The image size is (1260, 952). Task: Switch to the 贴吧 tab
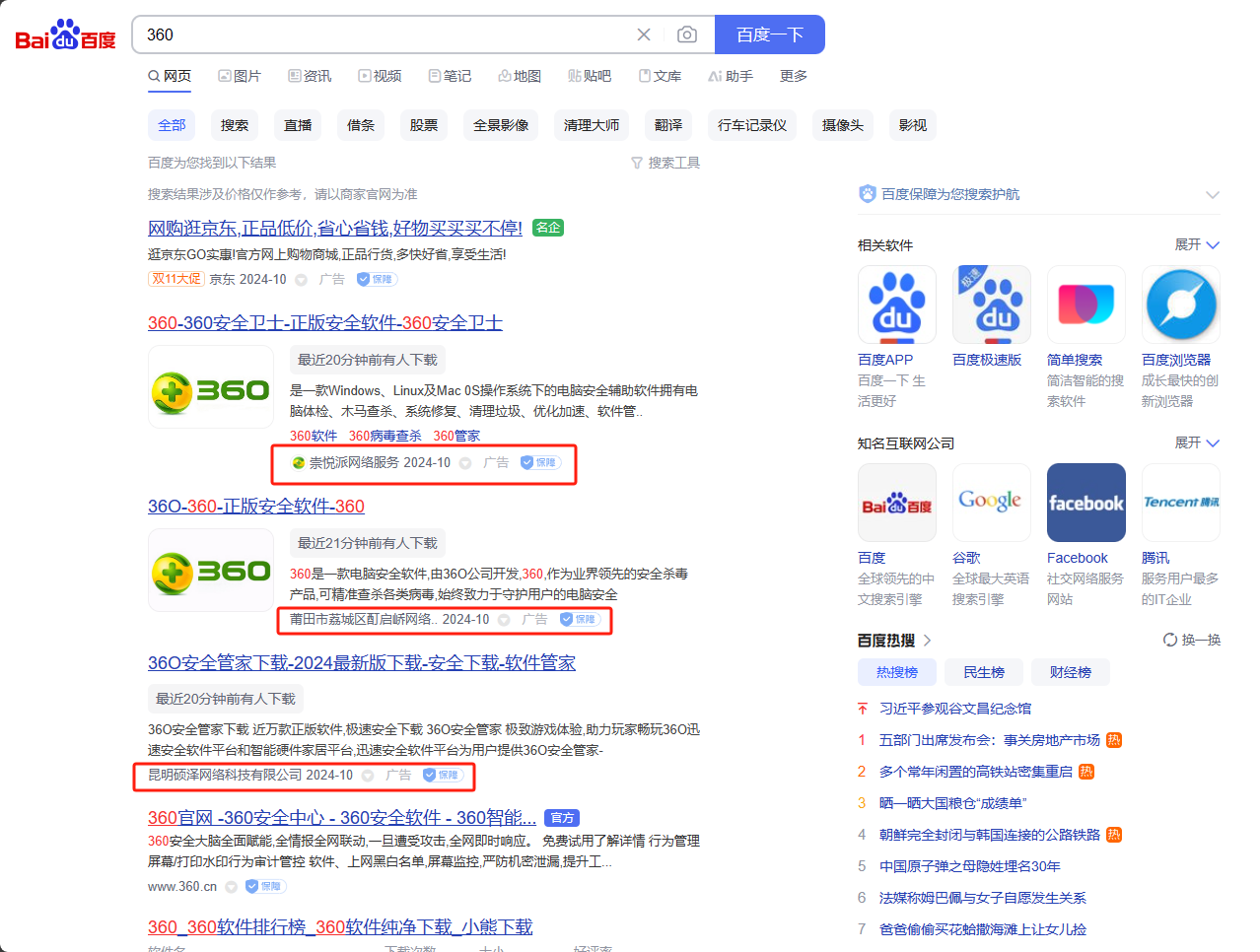tap(590, 76)
